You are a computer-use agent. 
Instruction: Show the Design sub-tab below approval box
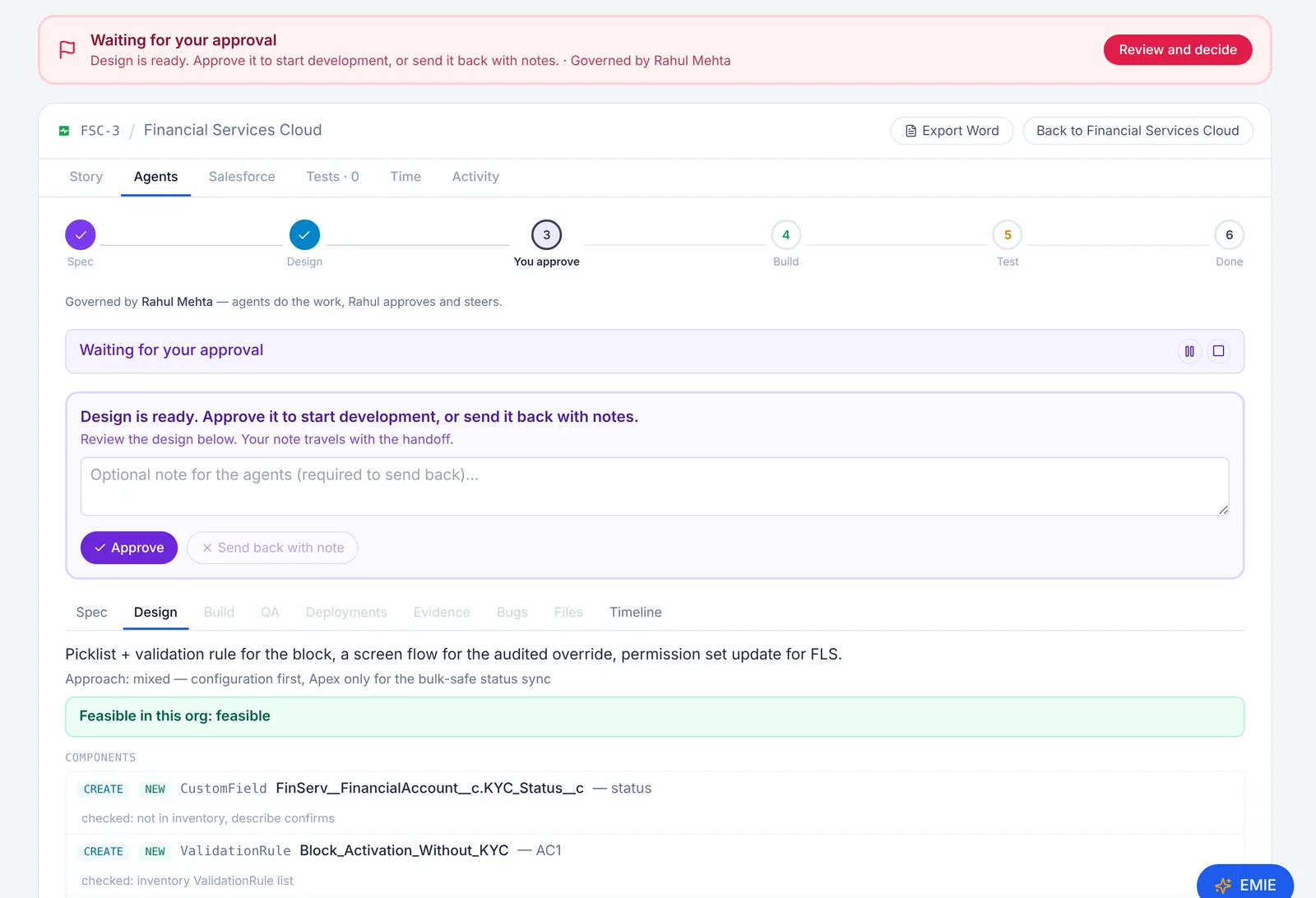click(155, 613)
